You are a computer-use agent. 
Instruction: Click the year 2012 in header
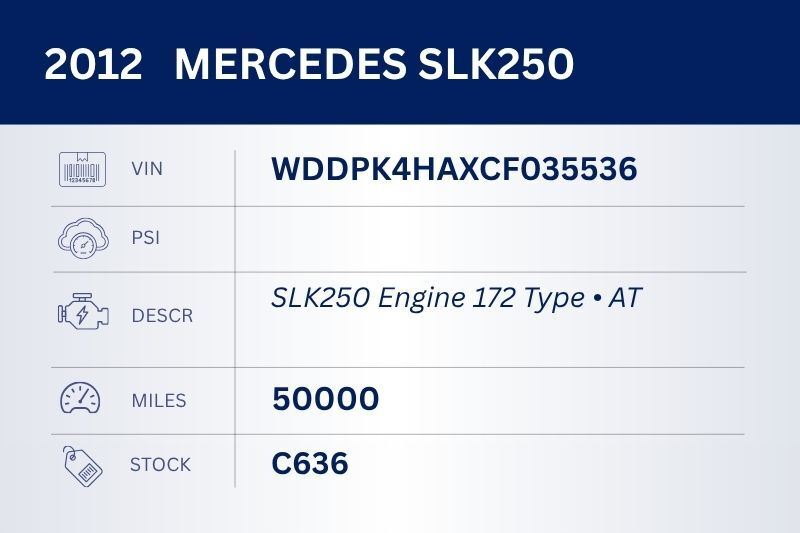pos(93,65)
